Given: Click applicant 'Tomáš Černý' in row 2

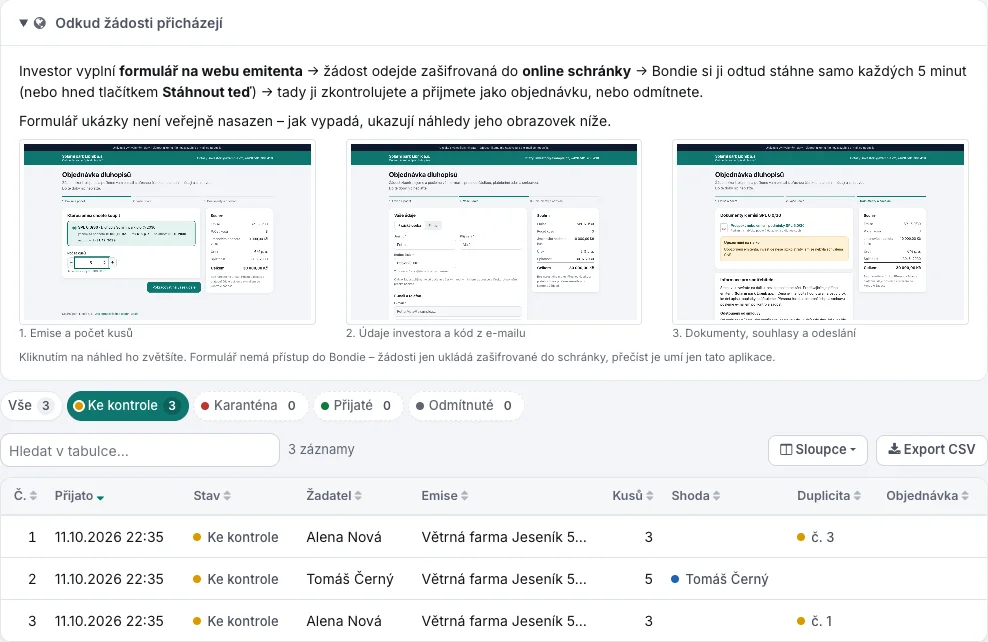Looking at the screenshot, I should [350, 579].
